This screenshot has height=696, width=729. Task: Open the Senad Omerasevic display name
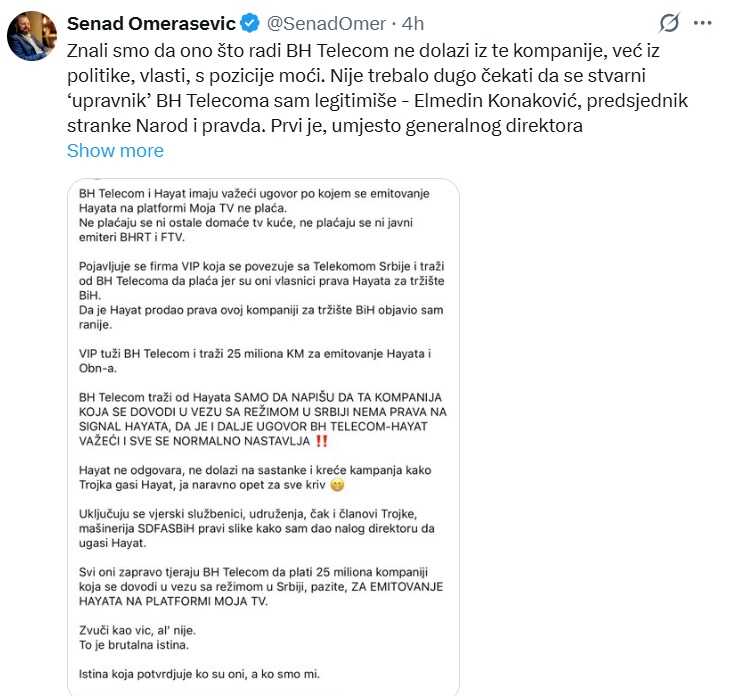pyautogui.click(x=151, y=23)
